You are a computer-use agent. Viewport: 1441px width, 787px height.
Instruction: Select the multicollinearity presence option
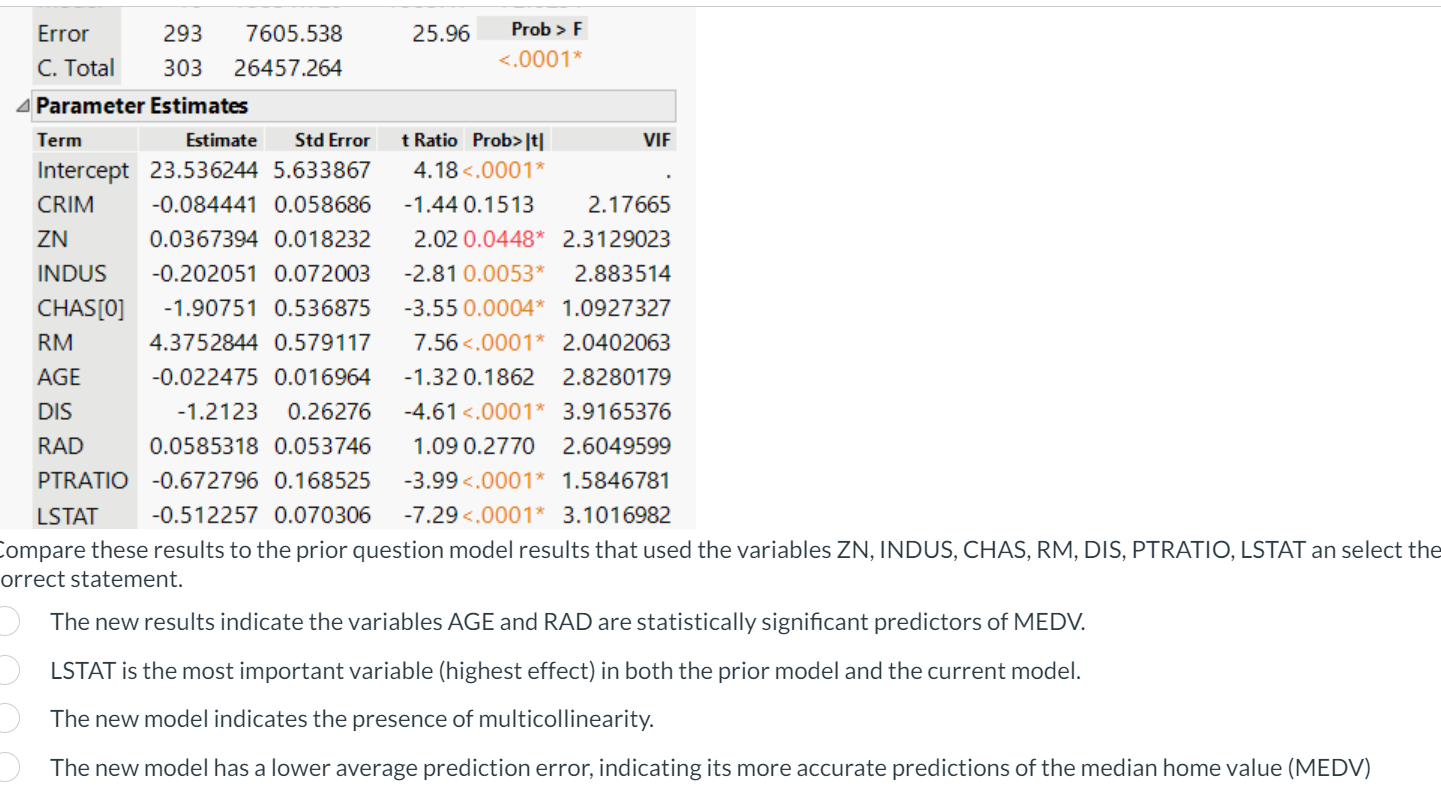point(8,719)
